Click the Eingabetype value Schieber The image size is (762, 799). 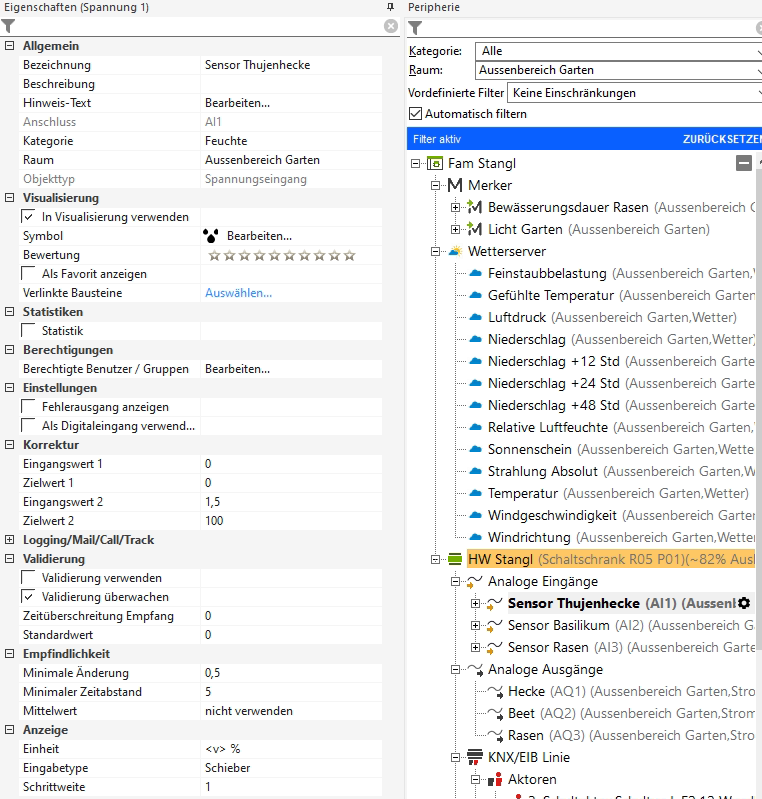[x=292, y=768]
